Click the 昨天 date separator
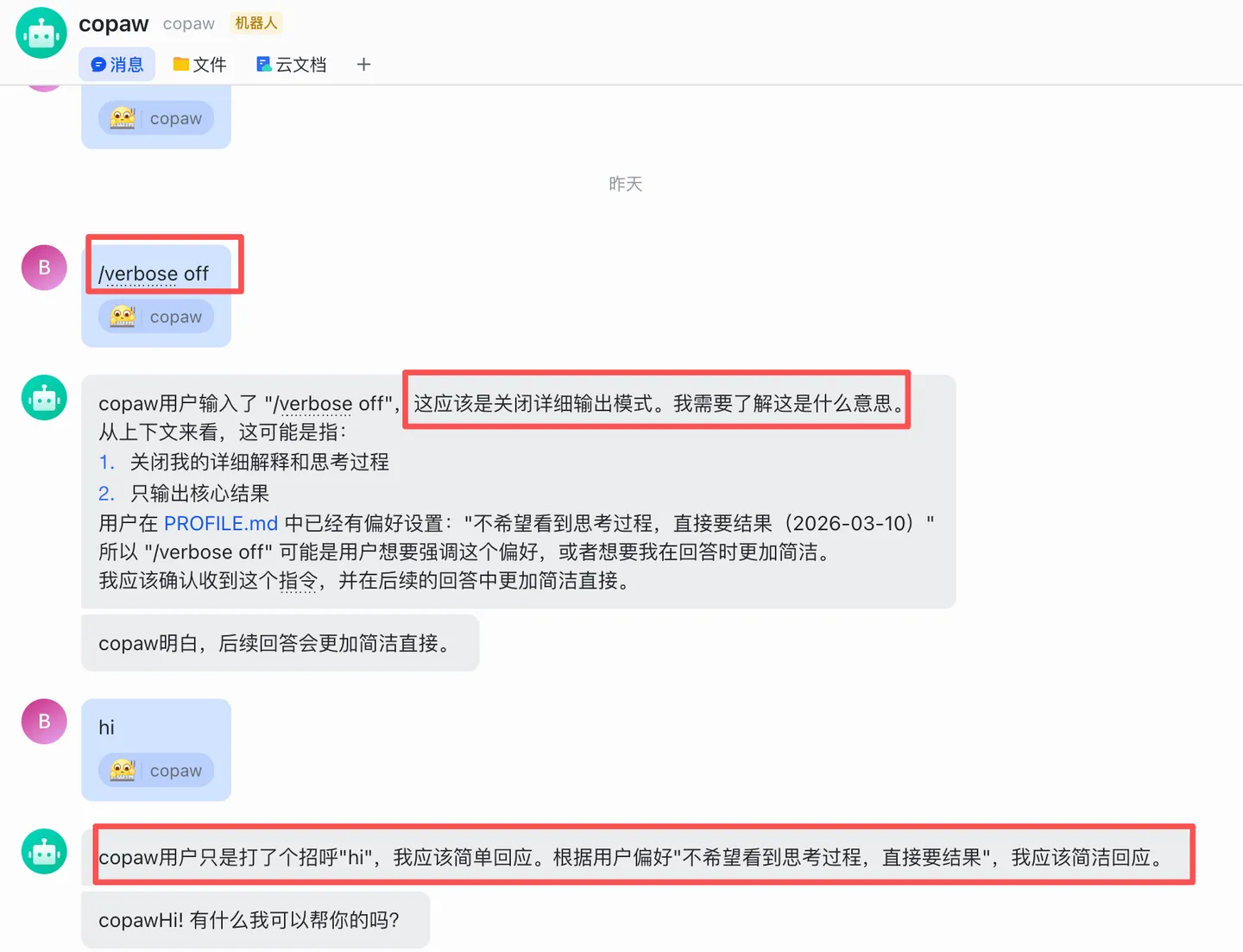 (x=625, y=184)
